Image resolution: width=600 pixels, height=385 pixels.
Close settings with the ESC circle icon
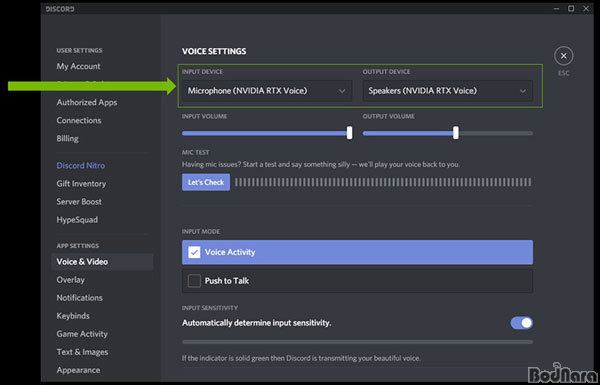(x=563, y=56)
